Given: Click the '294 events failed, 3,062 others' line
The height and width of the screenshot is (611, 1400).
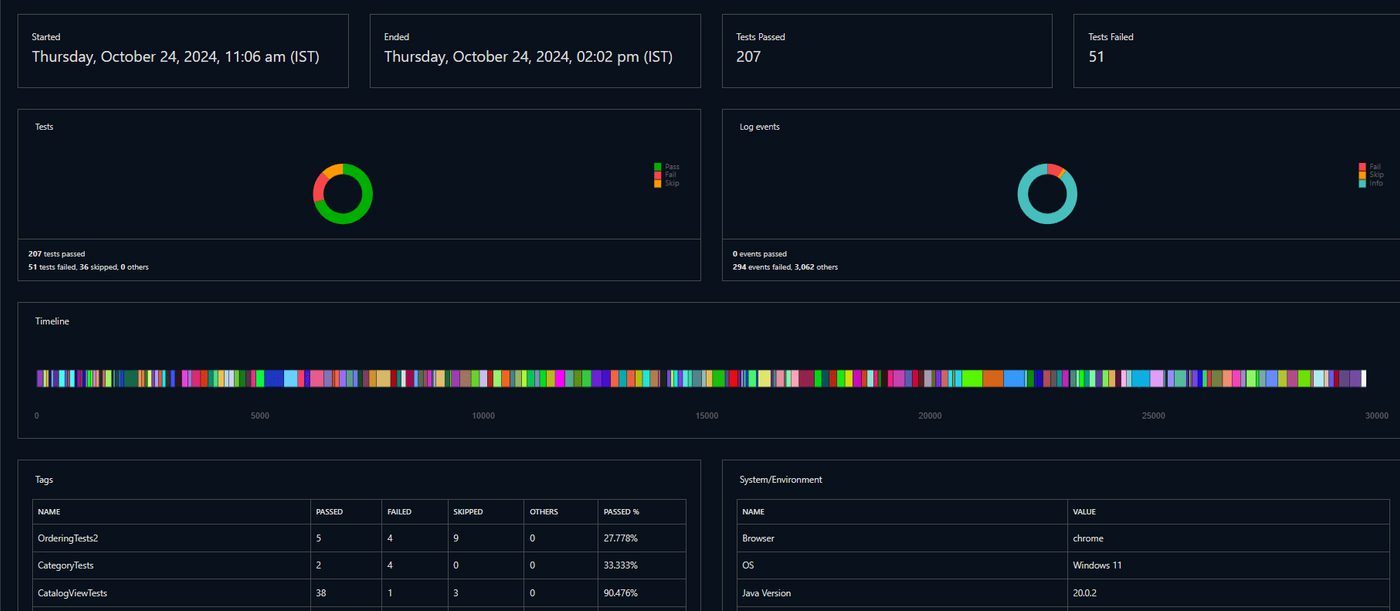Looking at the screenshot, I should click(785, 267).
